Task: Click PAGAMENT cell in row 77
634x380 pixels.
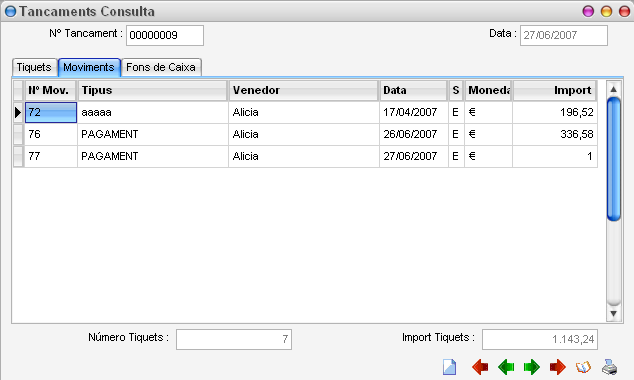Action: click(153, 156)
